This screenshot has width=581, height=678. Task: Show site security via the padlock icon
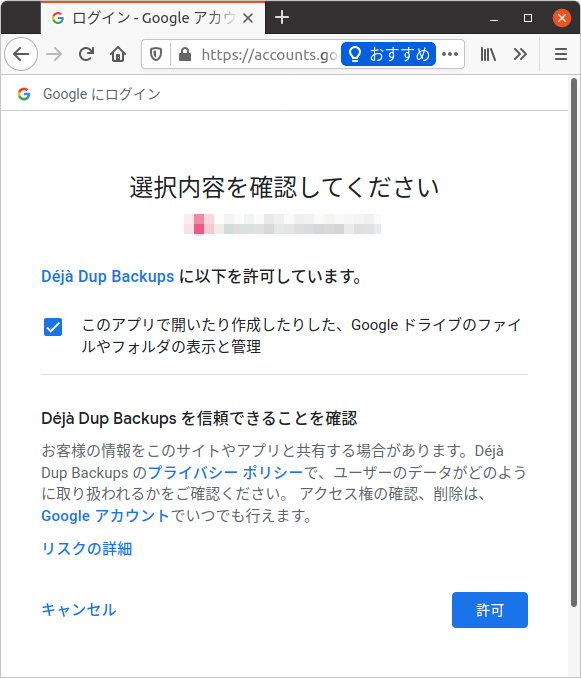click(x=185, y=54)
